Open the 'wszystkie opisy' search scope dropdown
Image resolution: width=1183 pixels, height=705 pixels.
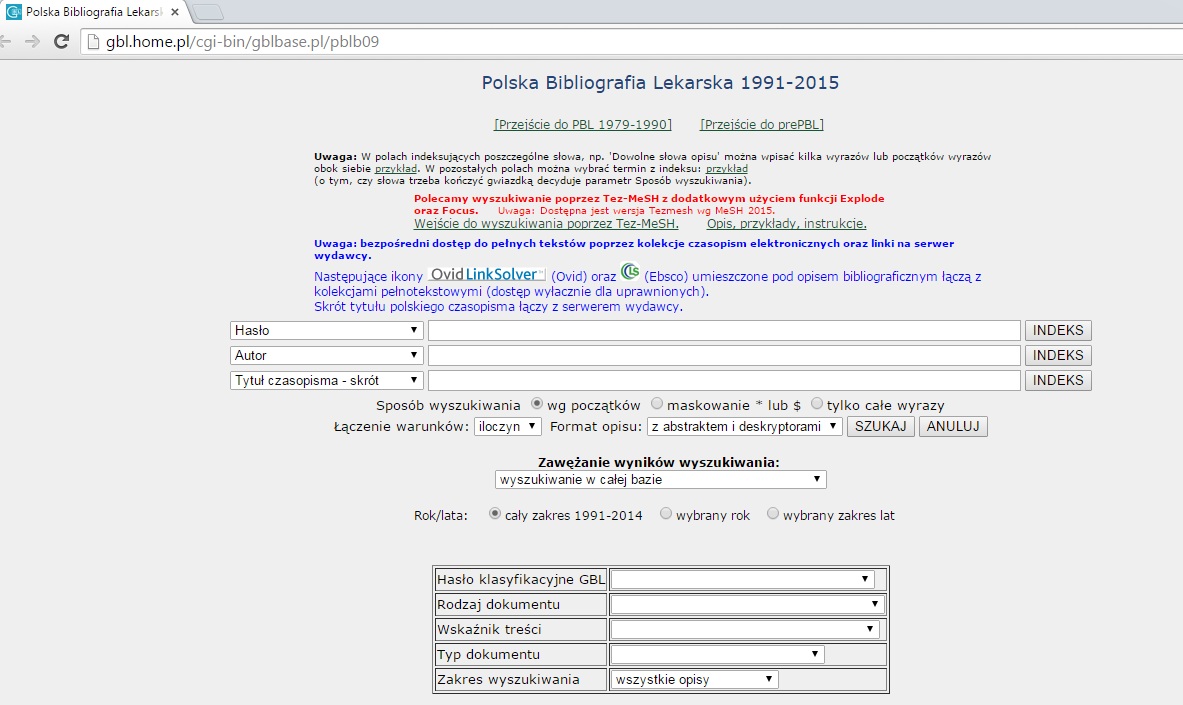tap(694, 679)
